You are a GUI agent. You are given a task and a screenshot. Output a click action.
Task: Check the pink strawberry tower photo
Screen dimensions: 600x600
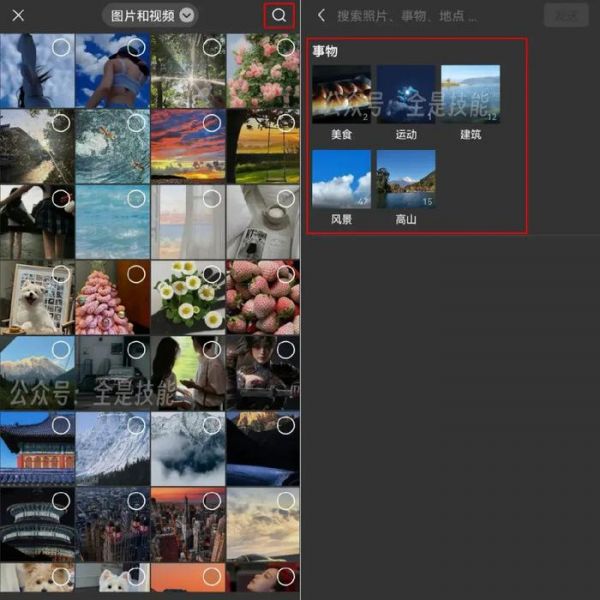click(x=136, y=274)
